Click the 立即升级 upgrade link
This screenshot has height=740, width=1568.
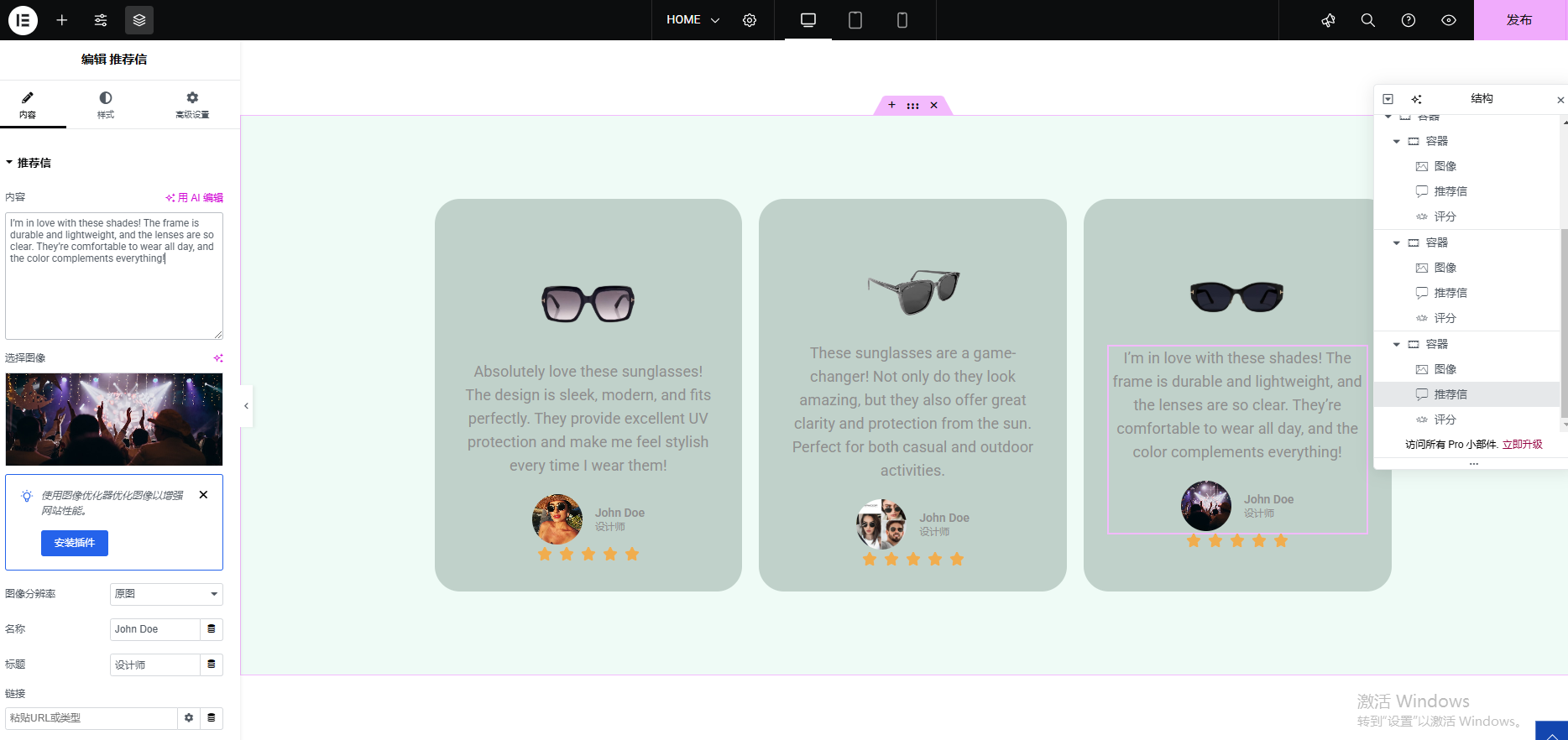[x=1522, y=445]
